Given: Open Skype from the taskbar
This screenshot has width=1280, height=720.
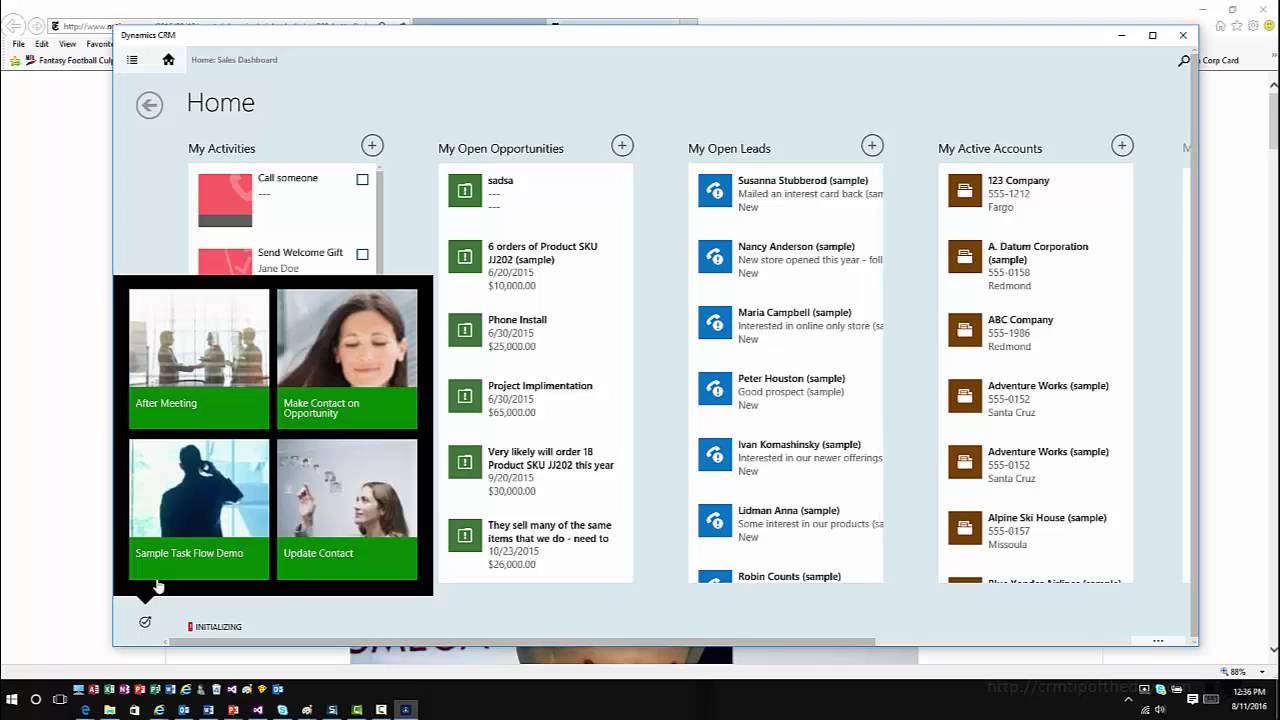Looking at the screenshot, I should (282, 710).
